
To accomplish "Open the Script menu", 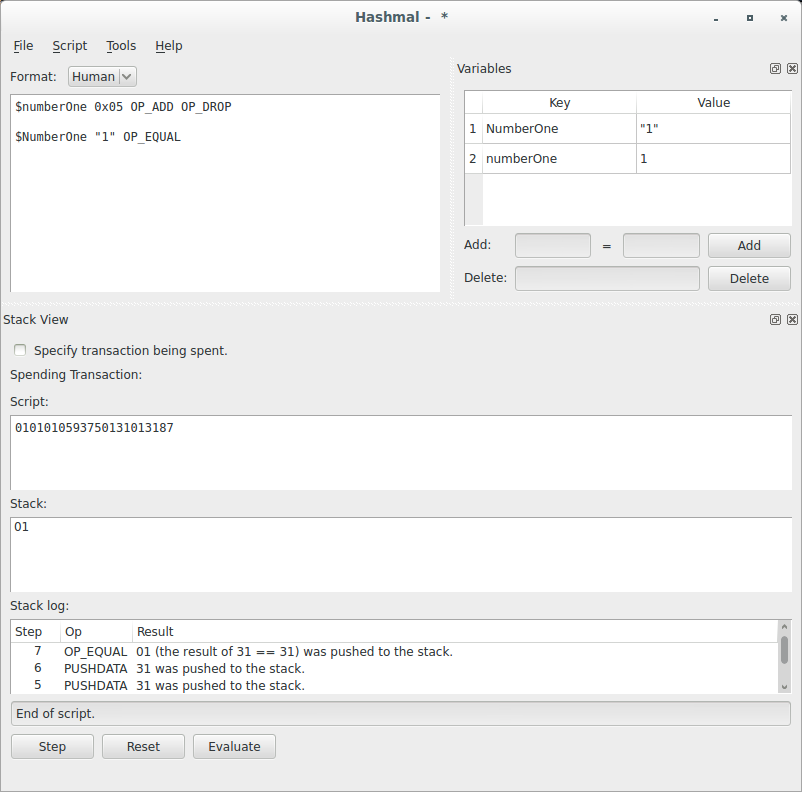I will [x=69, y=46].
